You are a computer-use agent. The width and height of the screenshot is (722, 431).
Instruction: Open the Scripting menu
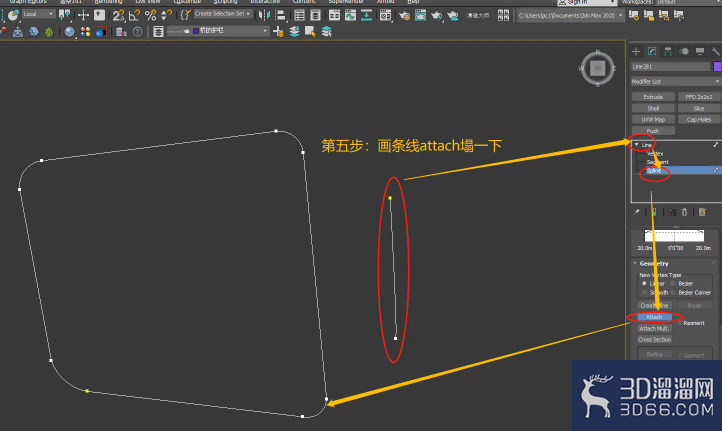pos(225,2)
